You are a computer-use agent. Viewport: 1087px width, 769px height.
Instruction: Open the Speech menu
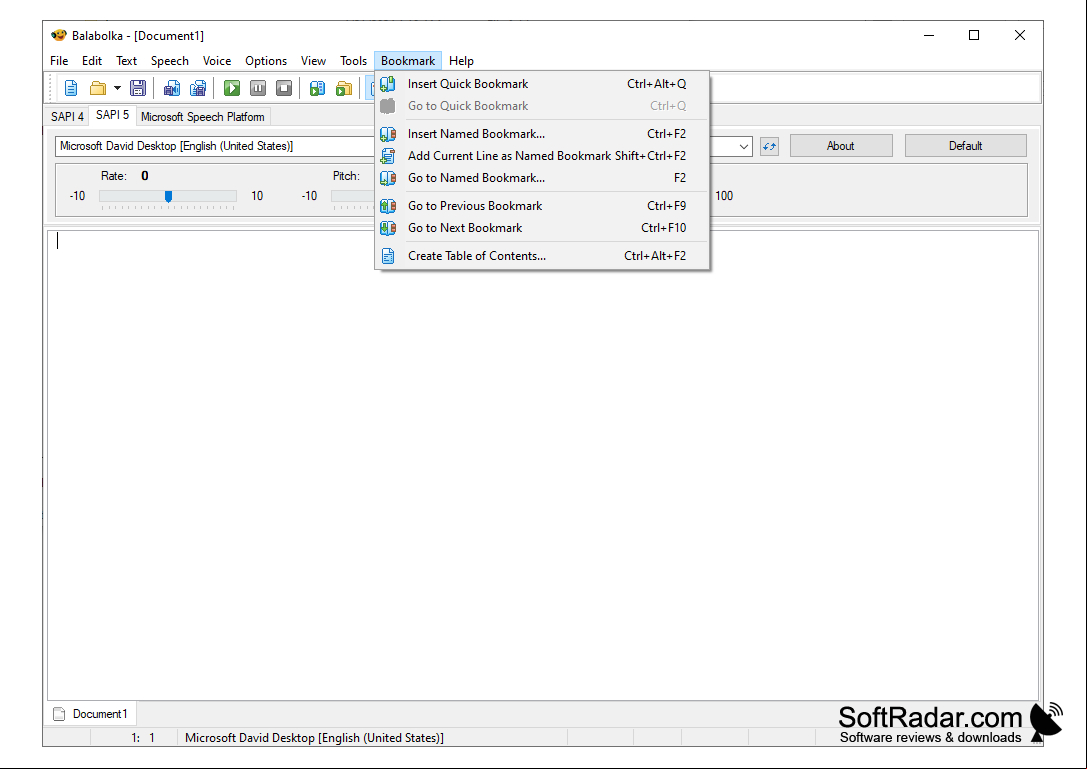pyautogui.click(x=170, y=61)
